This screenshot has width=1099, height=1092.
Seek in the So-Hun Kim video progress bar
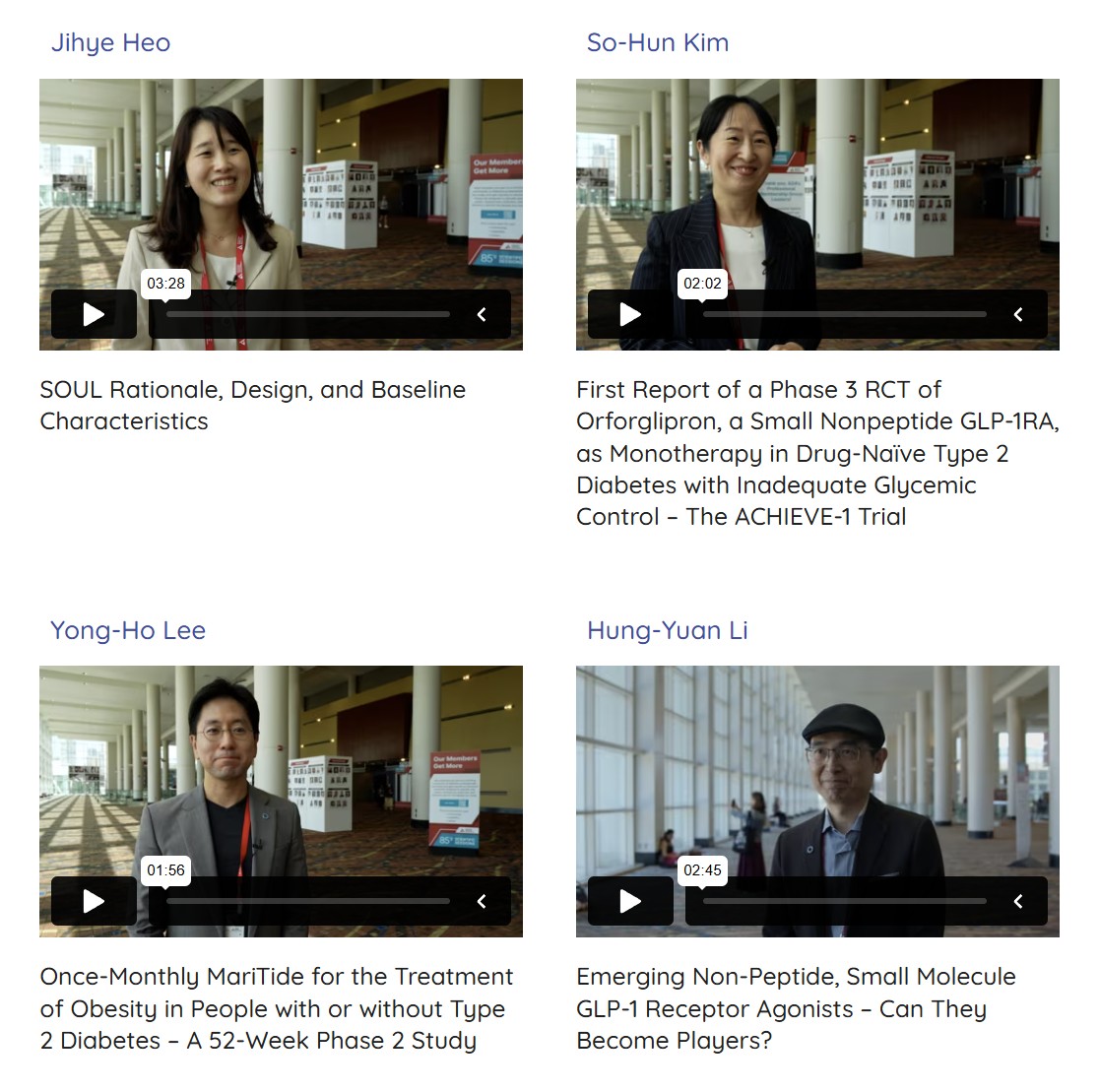click(x=845, y=315)
